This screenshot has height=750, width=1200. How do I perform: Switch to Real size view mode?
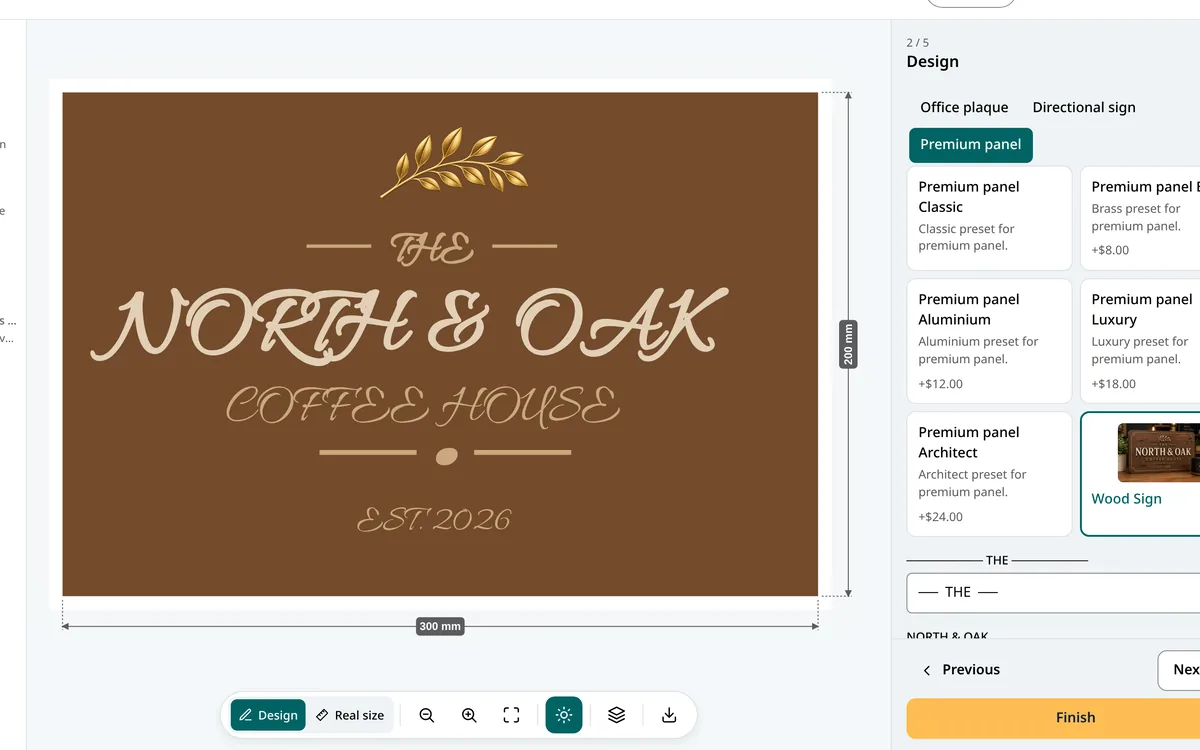[349, 715]
